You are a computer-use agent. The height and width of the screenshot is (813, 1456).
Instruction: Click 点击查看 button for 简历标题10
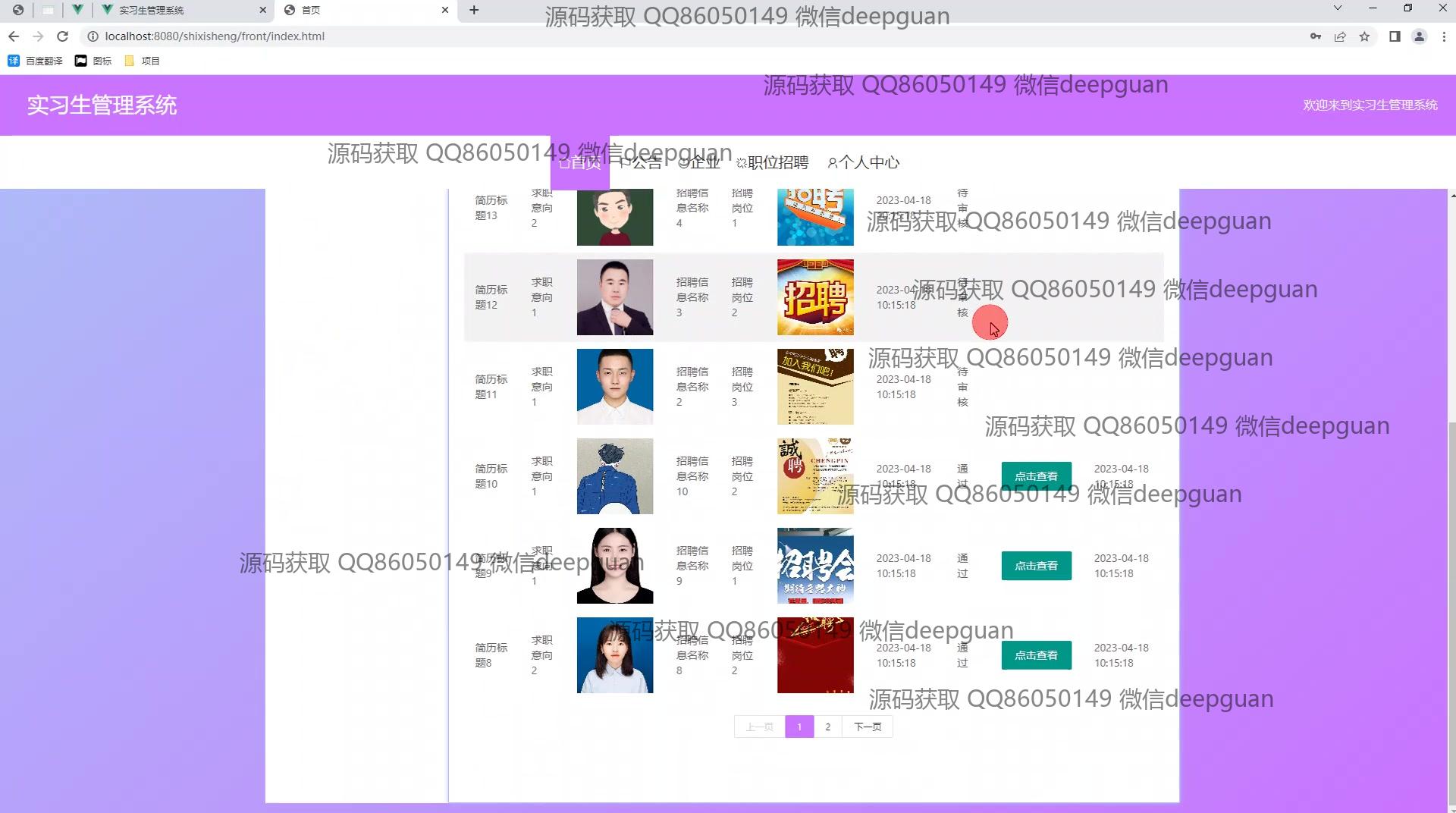point(1036,476)
